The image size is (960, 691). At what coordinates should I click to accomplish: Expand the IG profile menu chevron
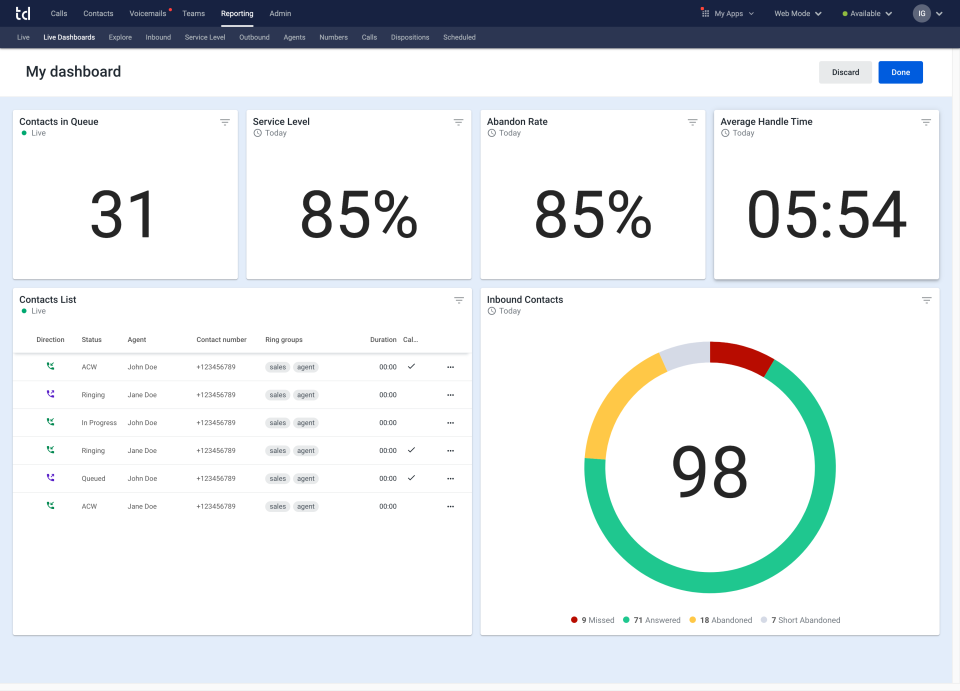click(x=939, y=13)
